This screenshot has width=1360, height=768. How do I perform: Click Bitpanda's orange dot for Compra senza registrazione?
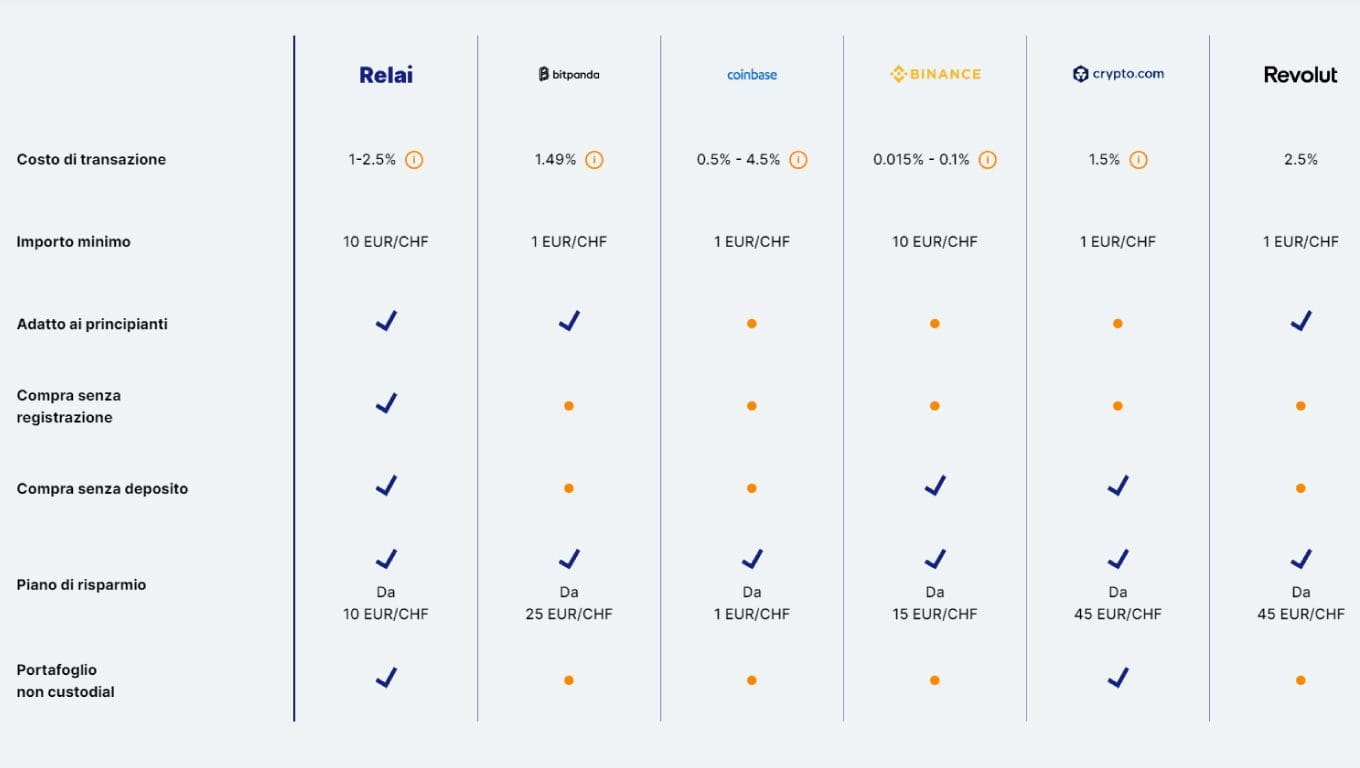coord(569,406)
